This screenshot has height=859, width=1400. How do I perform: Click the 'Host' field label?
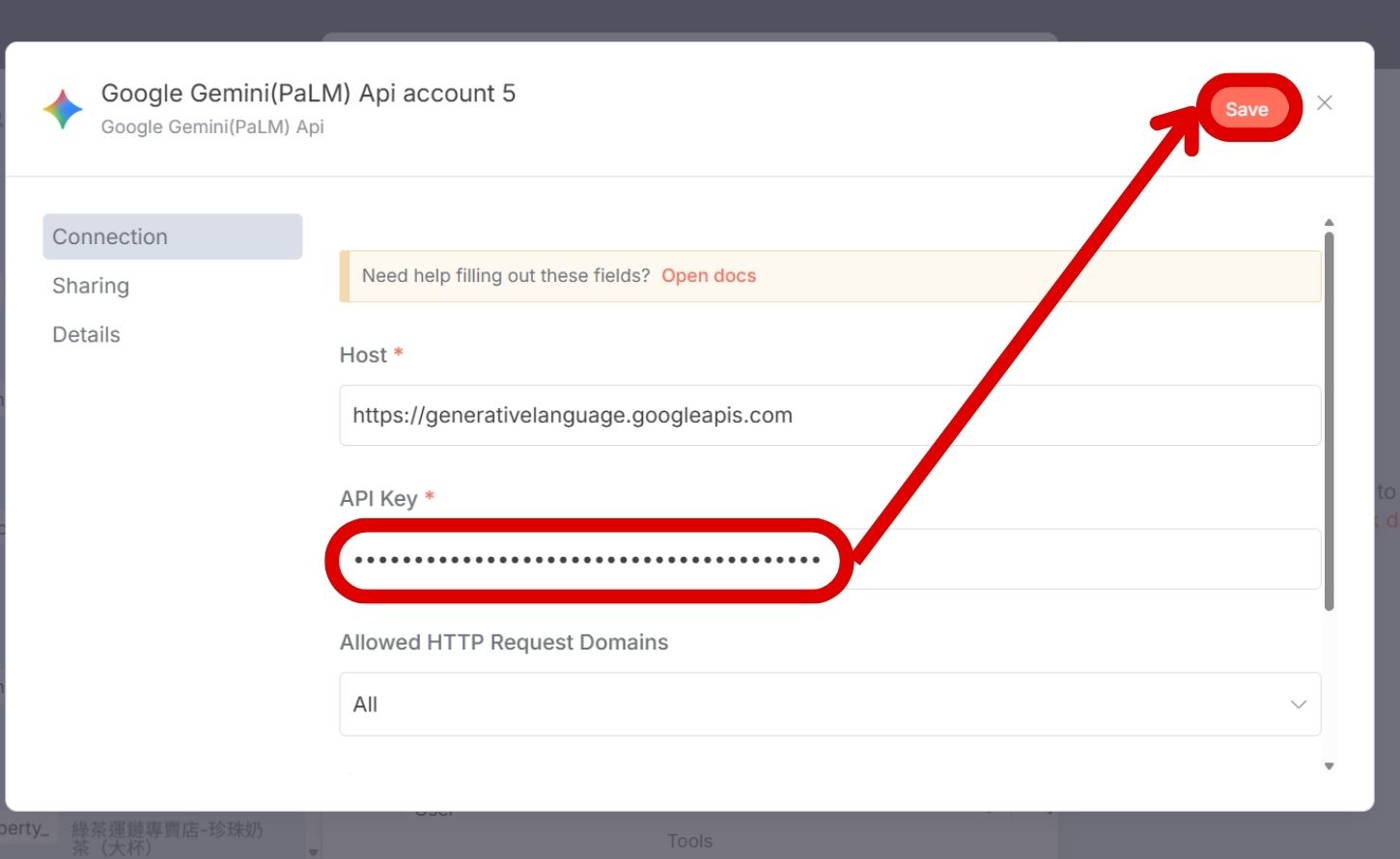[x=363, y=355]
